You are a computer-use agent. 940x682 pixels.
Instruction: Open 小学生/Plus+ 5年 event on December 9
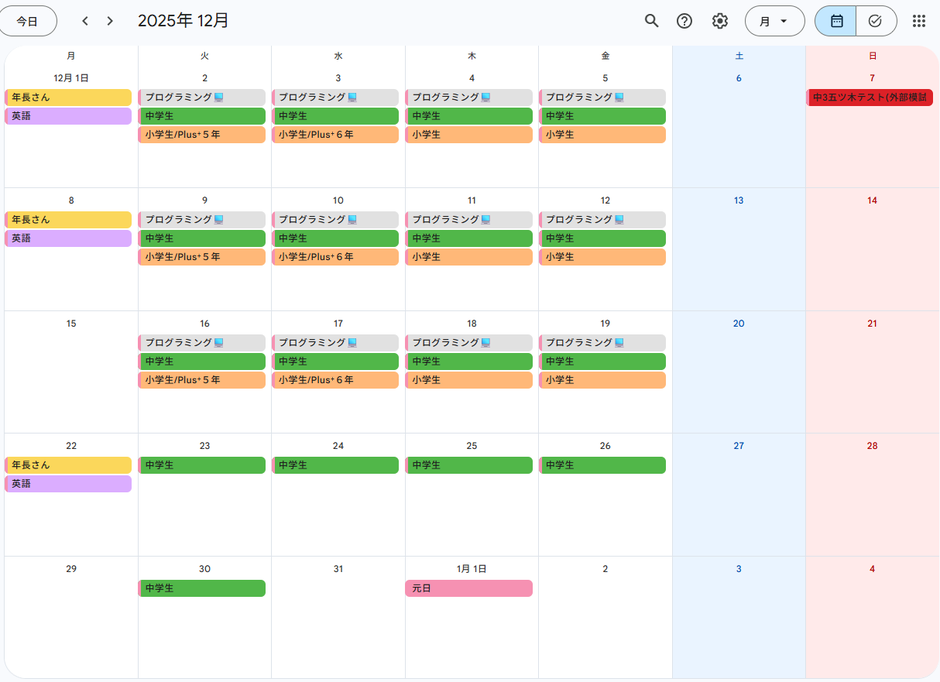tap(202, 256)
